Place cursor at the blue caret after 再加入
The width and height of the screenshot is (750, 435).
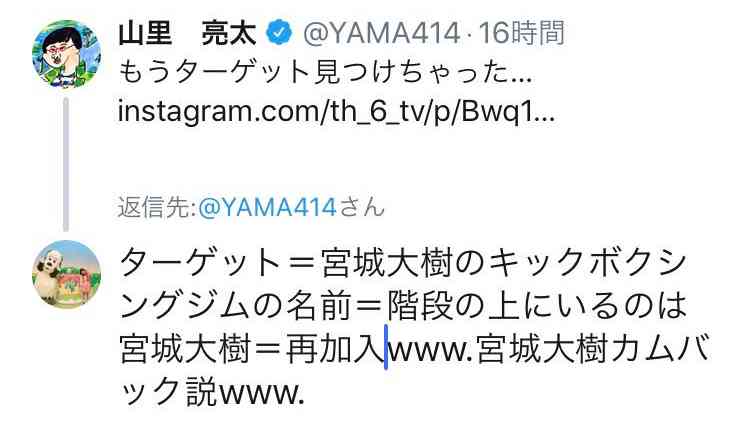point(386,347)
